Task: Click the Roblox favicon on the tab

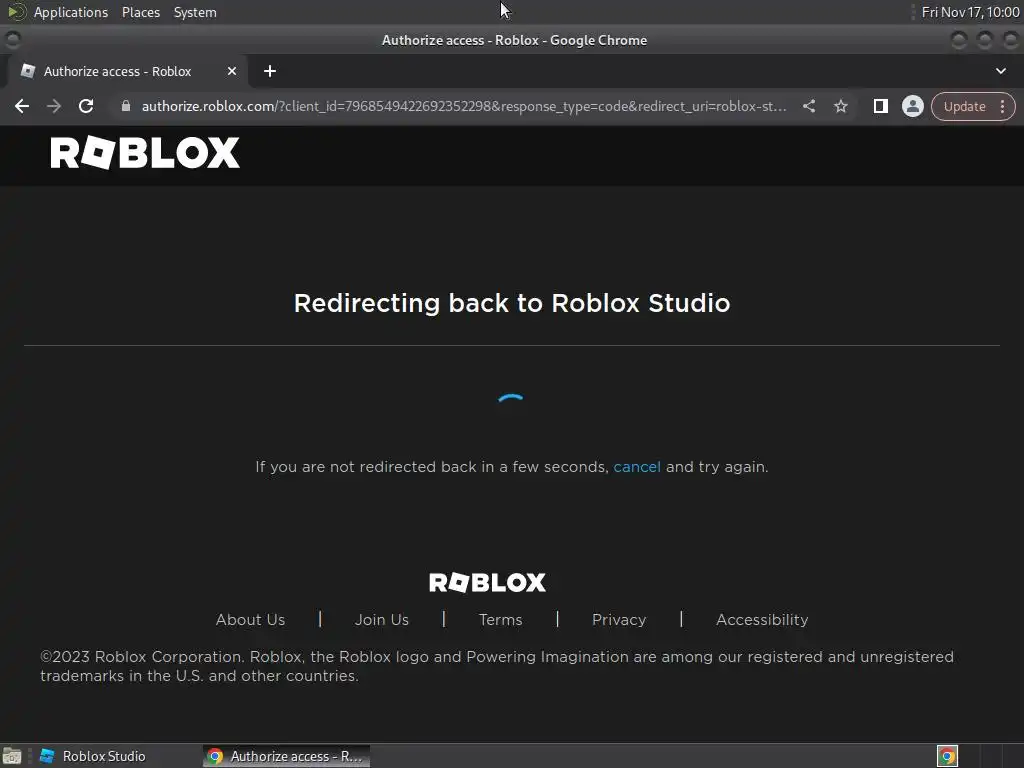Action: click(27, 71)
